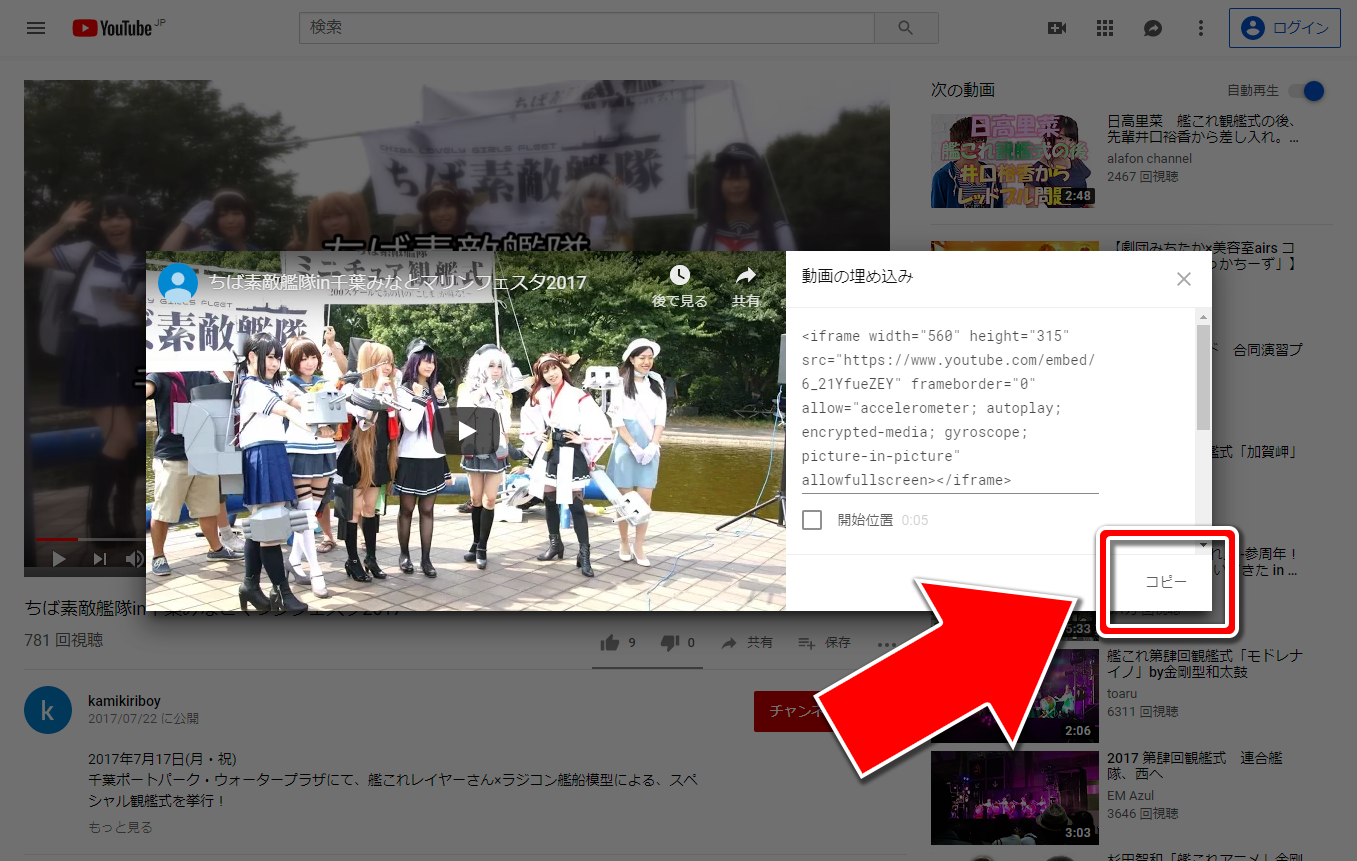1357x861 pixels.
Task: Open the hamburger guide menu
Action: [36, 28]
